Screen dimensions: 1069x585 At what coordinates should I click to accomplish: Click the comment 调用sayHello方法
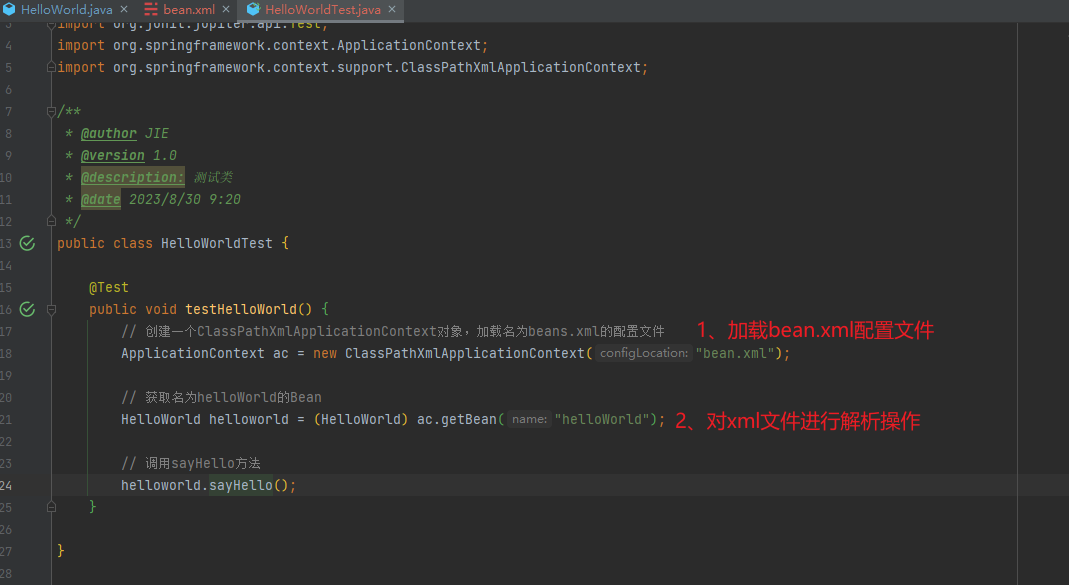coord(191,464)
